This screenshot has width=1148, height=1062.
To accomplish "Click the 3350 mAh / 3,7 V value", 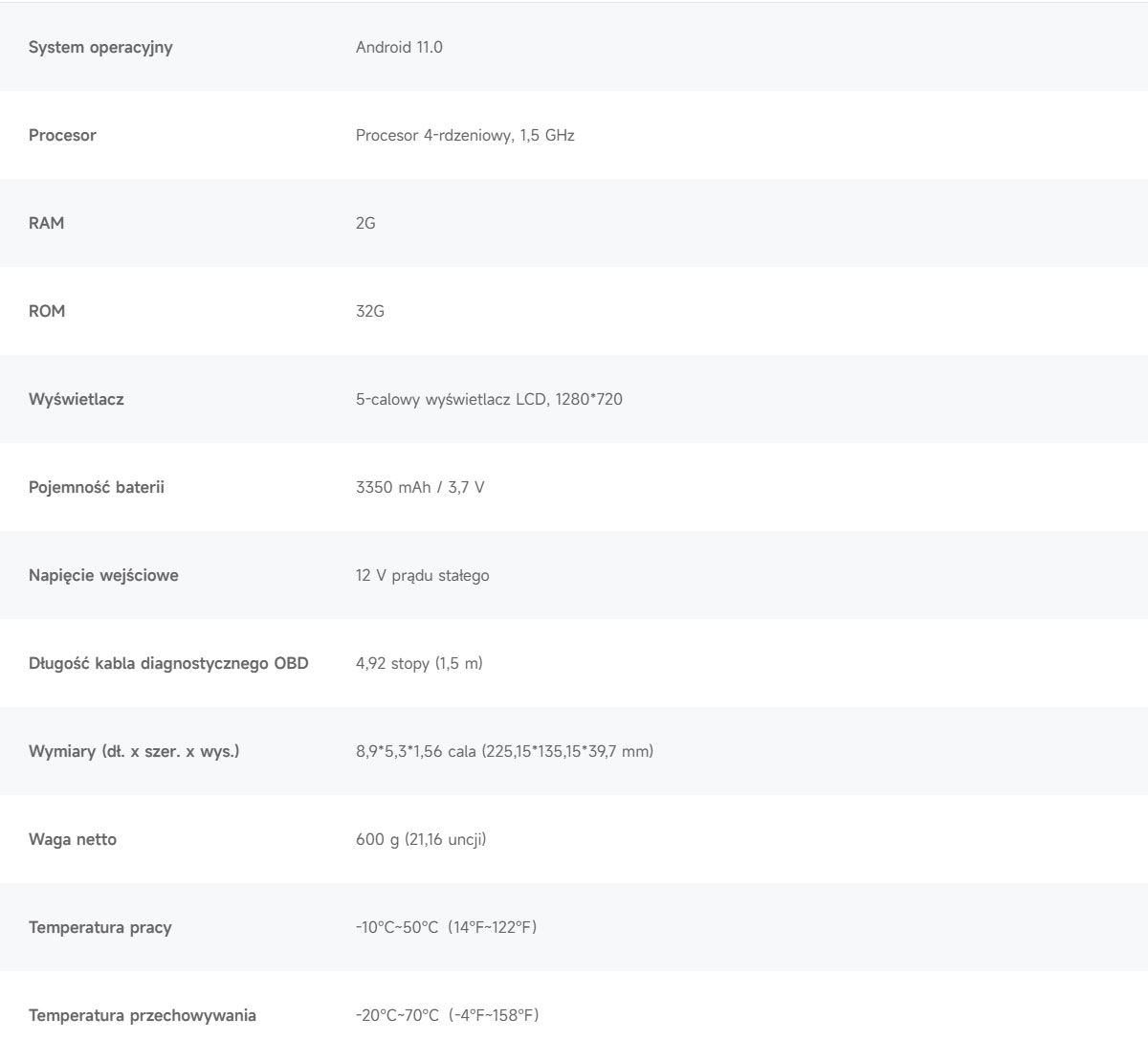I will [420, 487].
